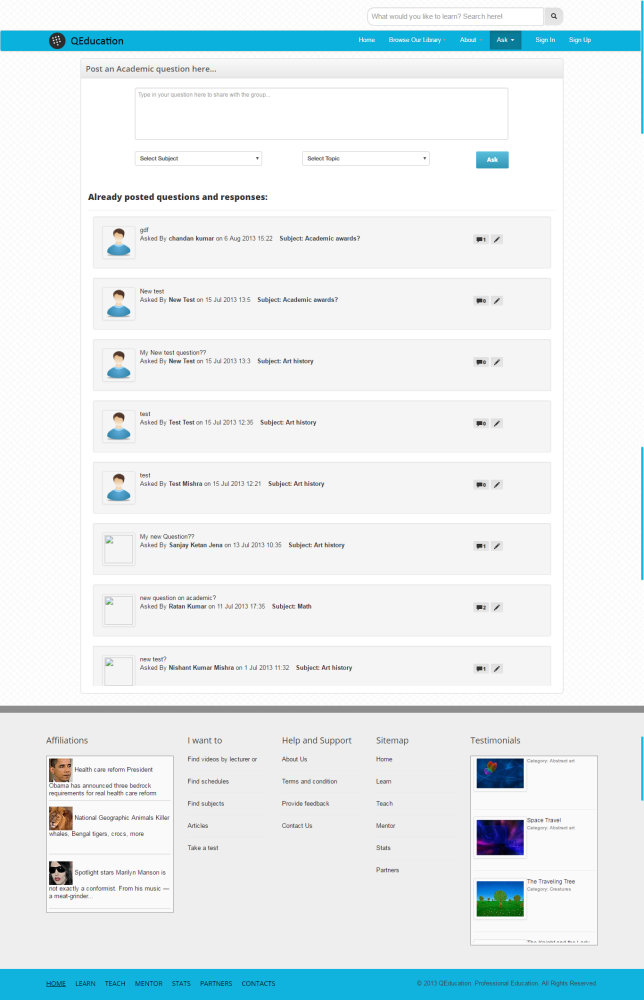
Task: Expand the About menu in navbar
Action: click(x=471, y=40)
